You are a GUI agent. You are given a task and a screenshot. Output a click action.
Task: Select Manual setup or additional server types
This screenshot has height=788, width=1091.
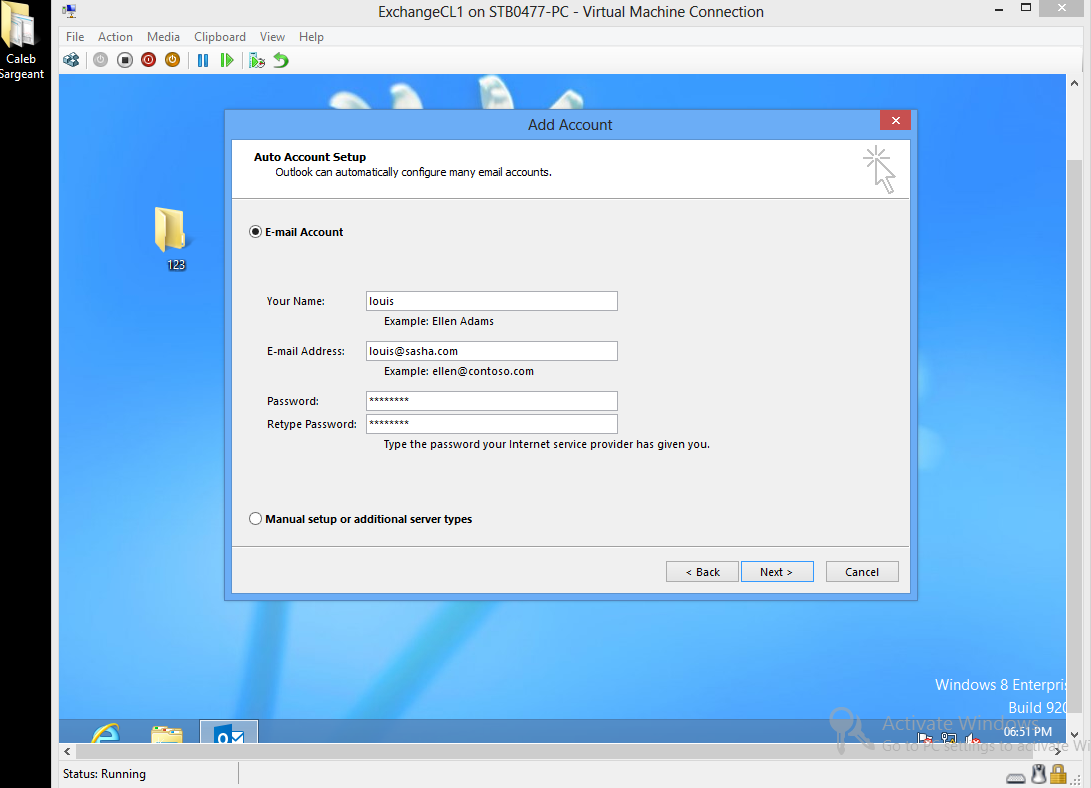255,519
